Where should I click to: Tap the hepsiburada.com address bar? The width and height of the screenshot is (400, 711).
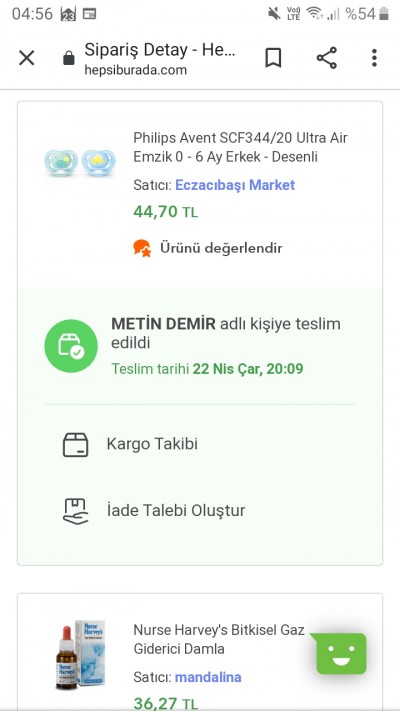(x=160, y=59)
